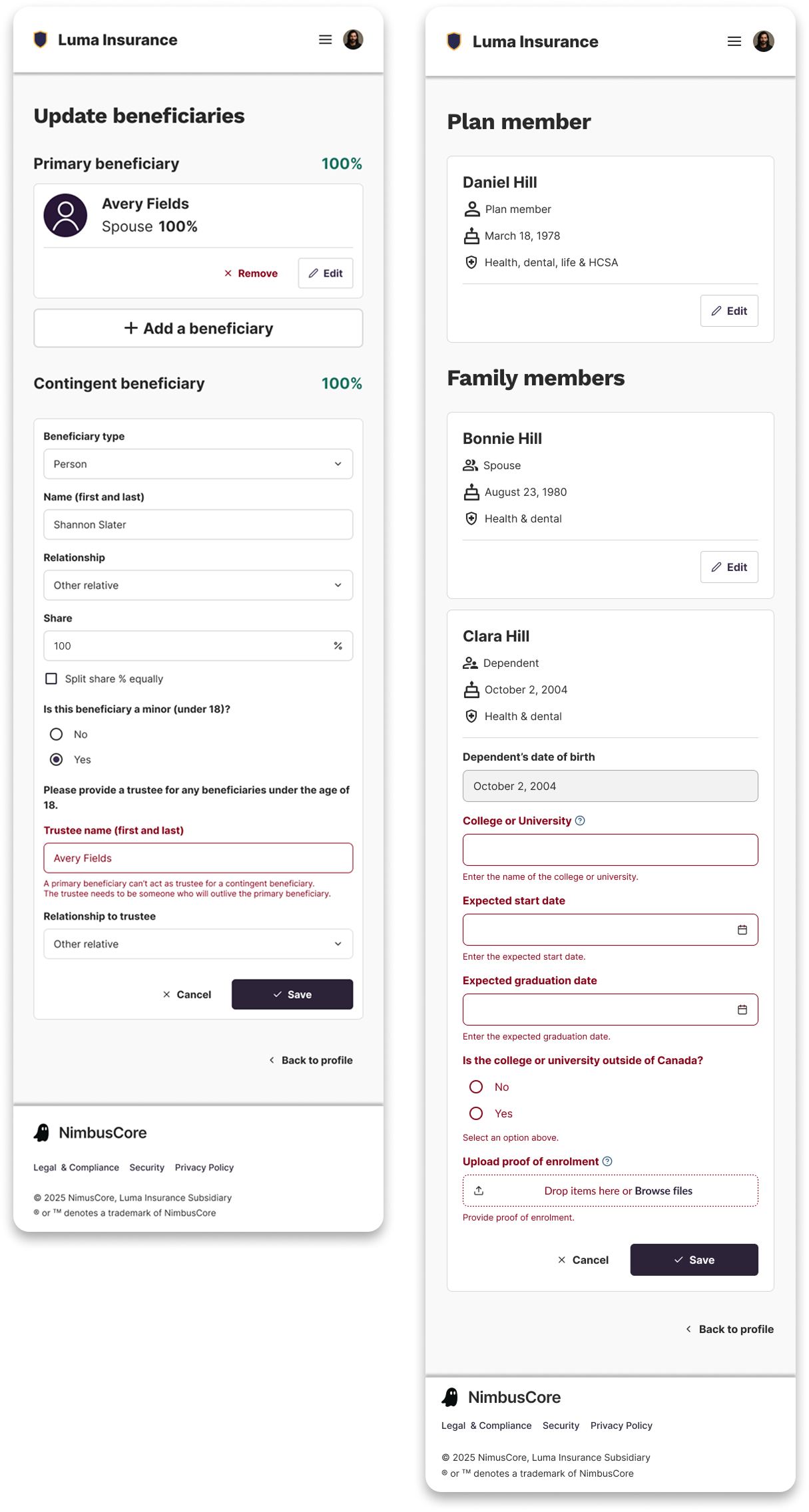Image resolution: width=809 pixels, height=1512 pixels.
Task: Open calendar picker for Expected graduation date
Action: pos(742,1010)
